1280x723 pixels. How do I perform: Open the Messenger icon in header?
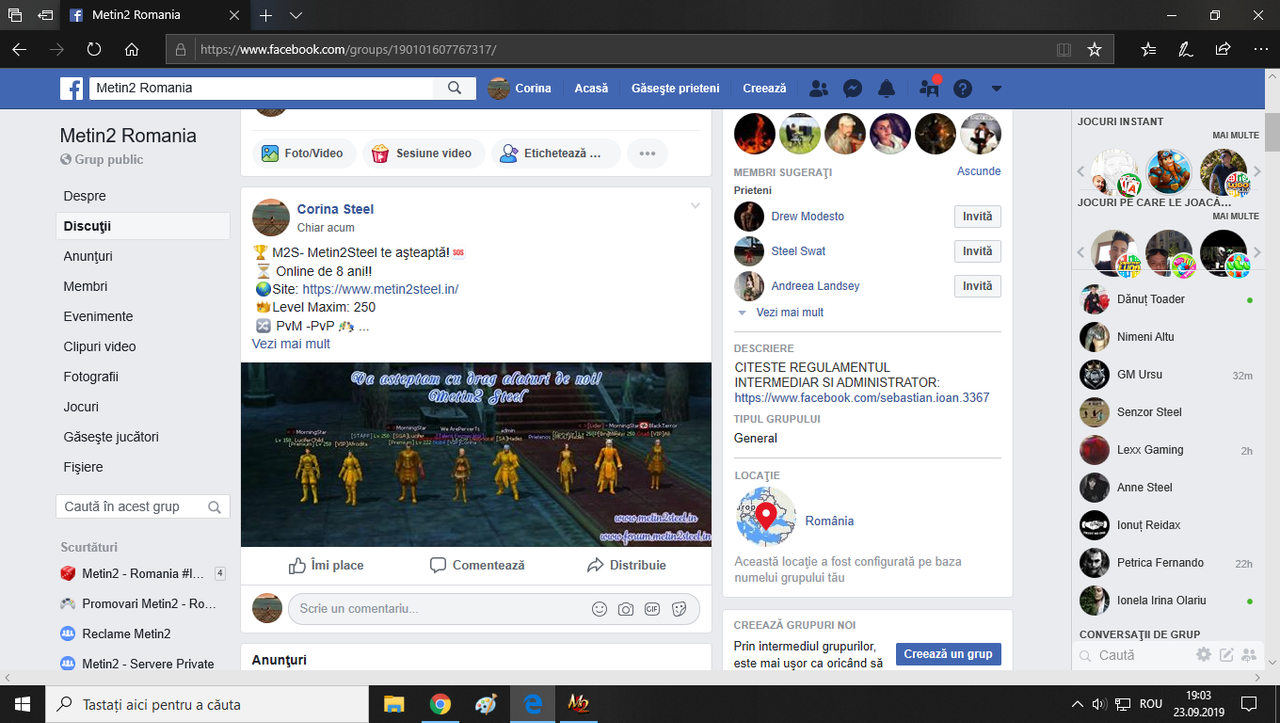tap(853, 89)
